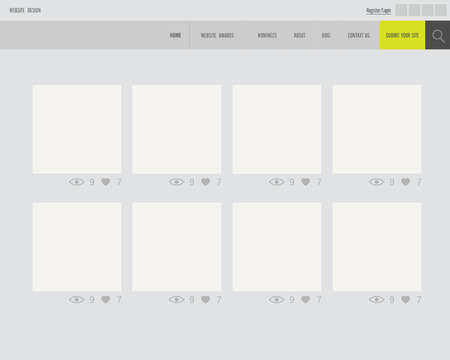Click eye views icon under top row's first card
The height and width of the screenshot is (360, 450).
click(x=77, y=182)
